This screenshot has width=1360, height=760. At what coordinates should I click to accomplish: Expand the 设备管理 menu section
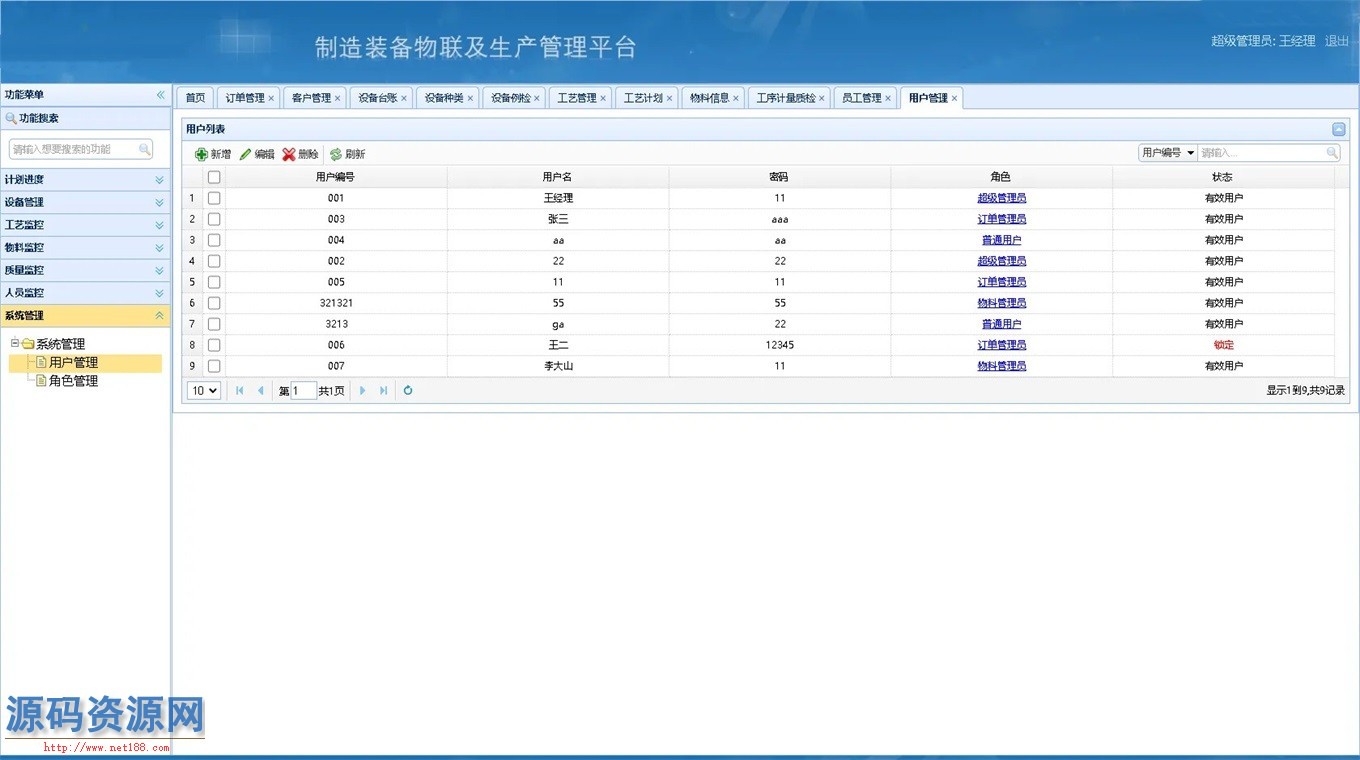click(85, 202)
